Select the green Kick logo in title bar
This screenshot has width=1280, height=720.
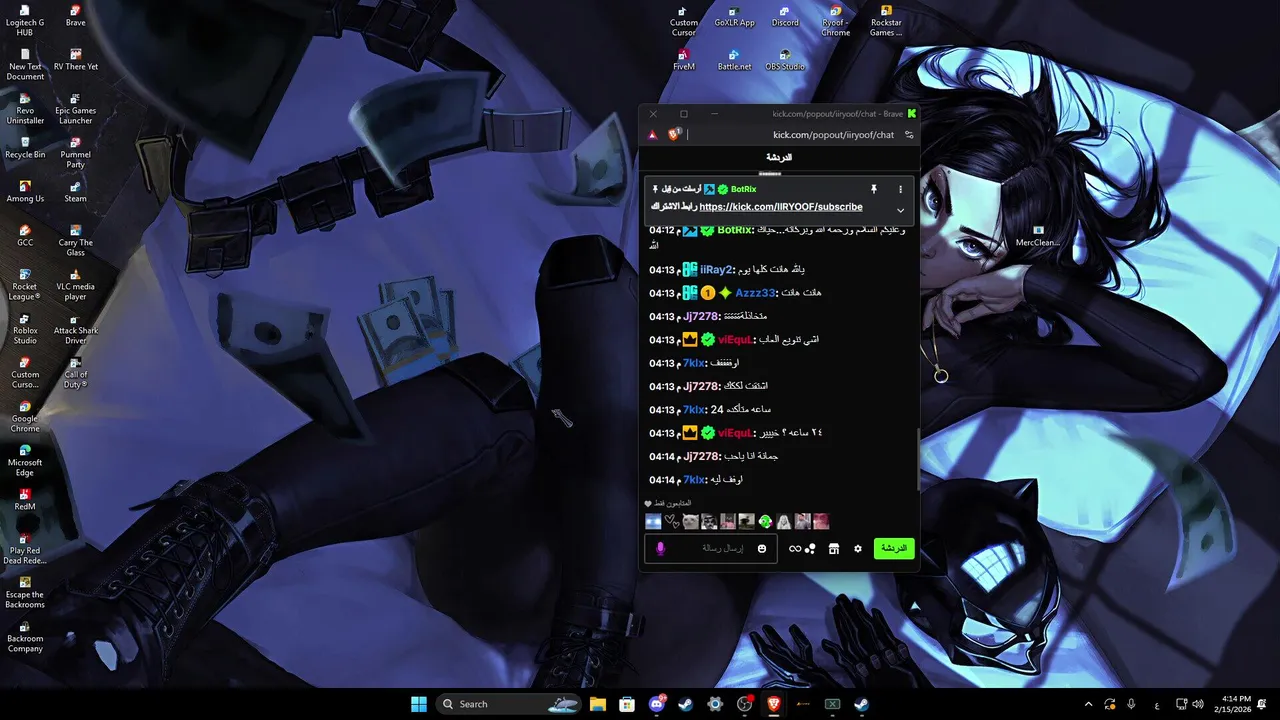tap(912, 113)
